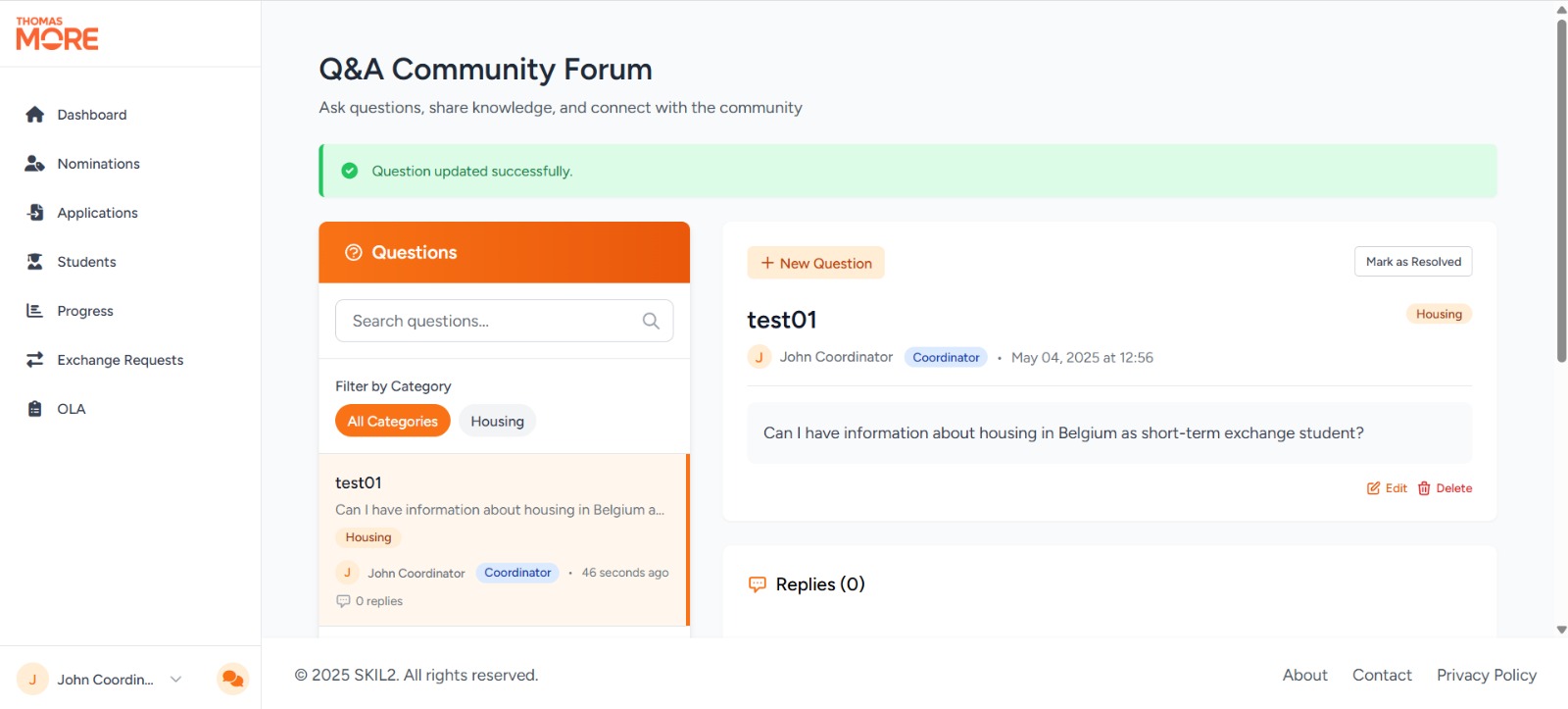Viewport: 1568px width, 709px height.
Task: Click the Coordinator badge in list card
Action: 517,573
